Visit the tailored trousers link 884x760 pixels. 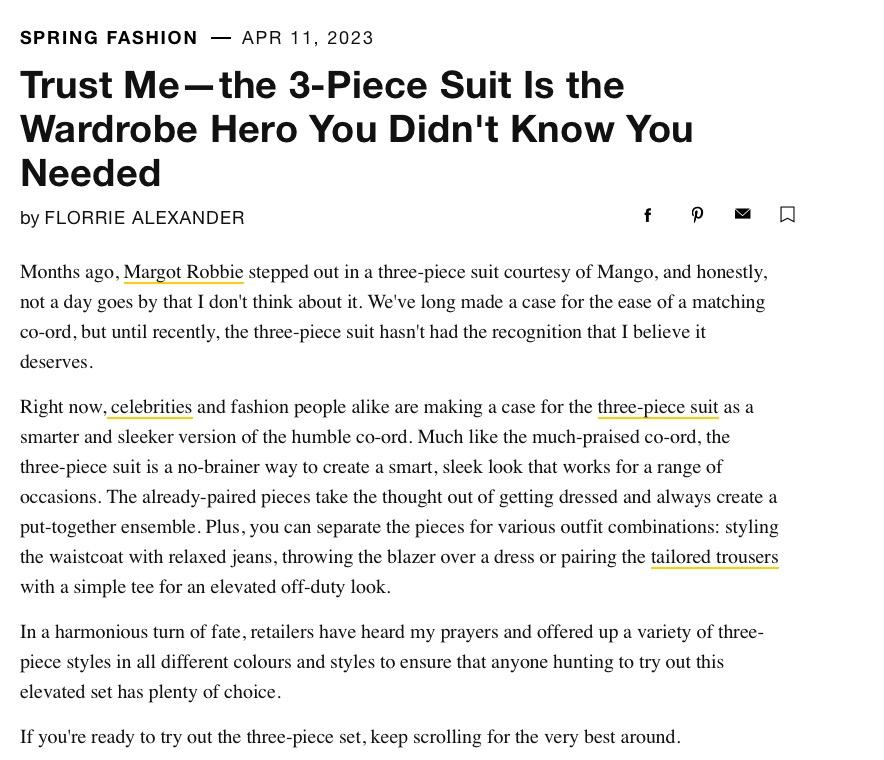pos(714,557)
